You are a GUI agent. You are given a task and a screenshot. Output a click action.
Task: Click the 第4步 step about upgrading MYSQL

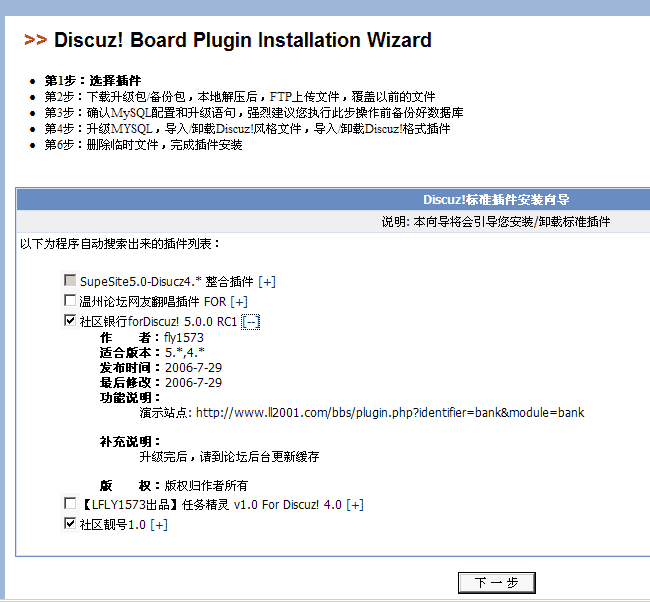tap(247, 129)
